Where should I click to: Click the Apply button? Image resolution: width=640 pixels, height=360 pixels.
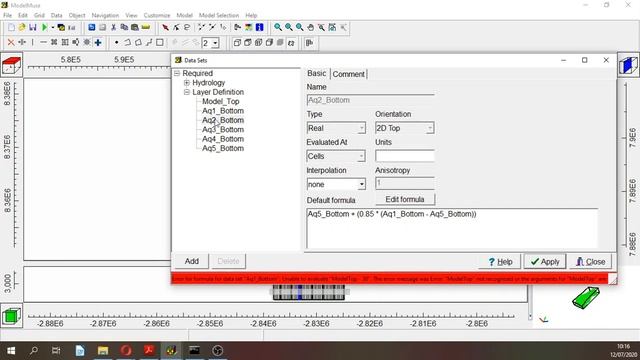(545, 262)
